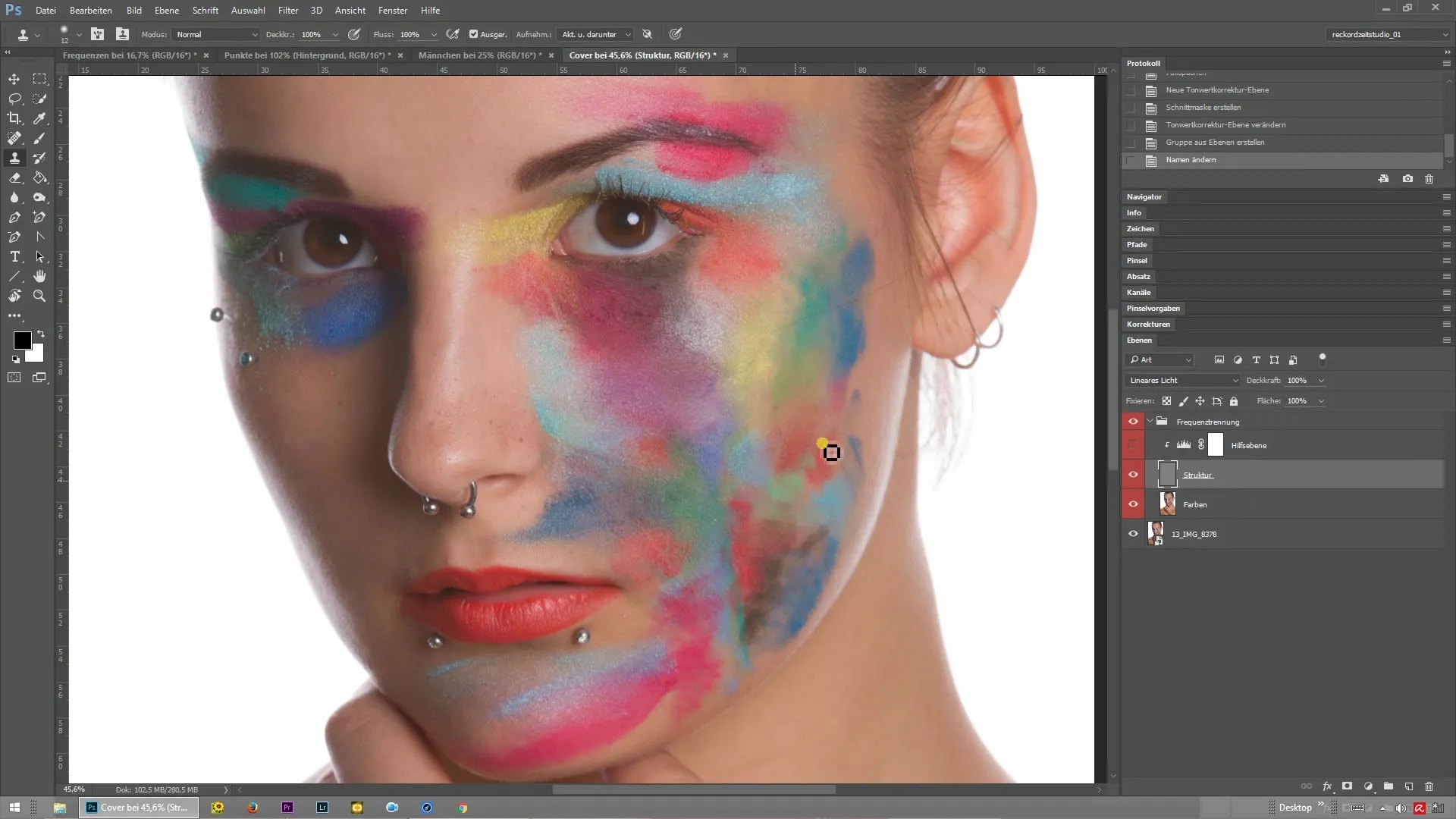Select 'Namen ändern' history state
The width and height of the screenshot is (1456, 819).
(x=1282, y=160)
